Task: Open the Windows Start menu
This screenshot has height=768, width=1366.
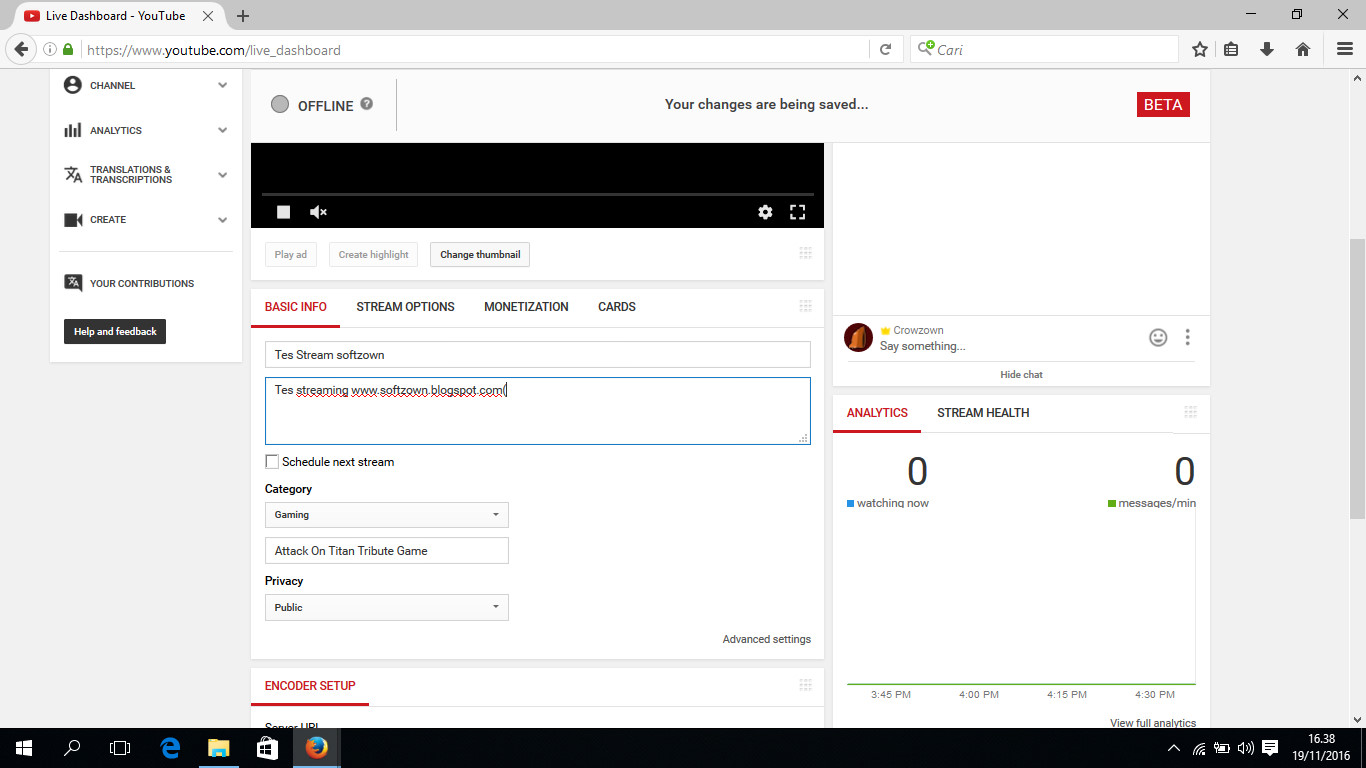Action: pos(24,748)
